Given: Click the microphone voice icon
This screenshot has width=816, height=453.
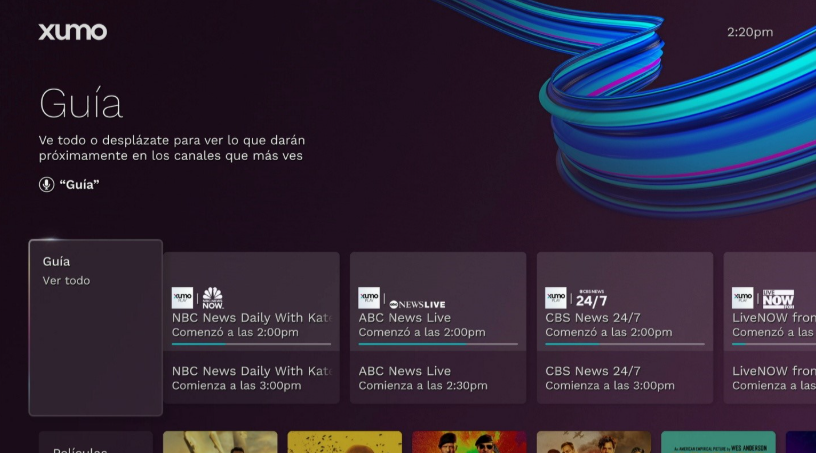Looking at the screenshot, I should 46,184.
